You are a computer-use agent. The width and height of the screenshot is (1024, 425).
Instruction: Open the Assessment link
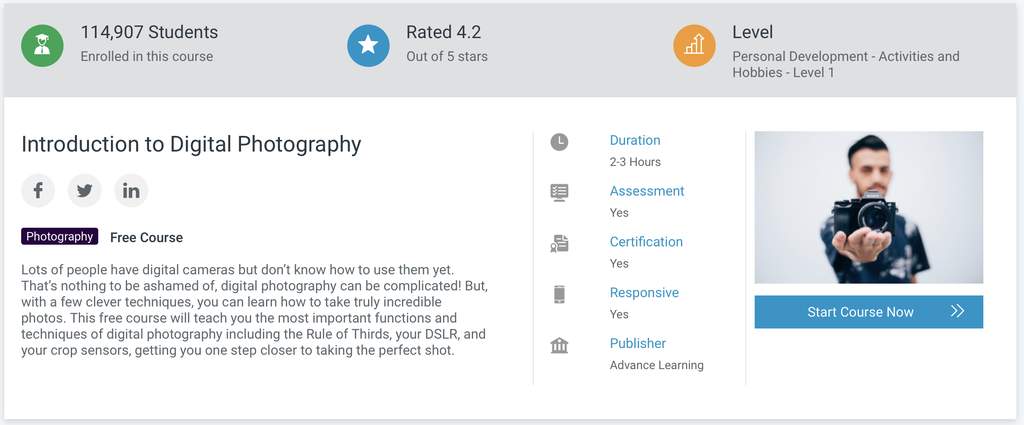click(647, 191)
